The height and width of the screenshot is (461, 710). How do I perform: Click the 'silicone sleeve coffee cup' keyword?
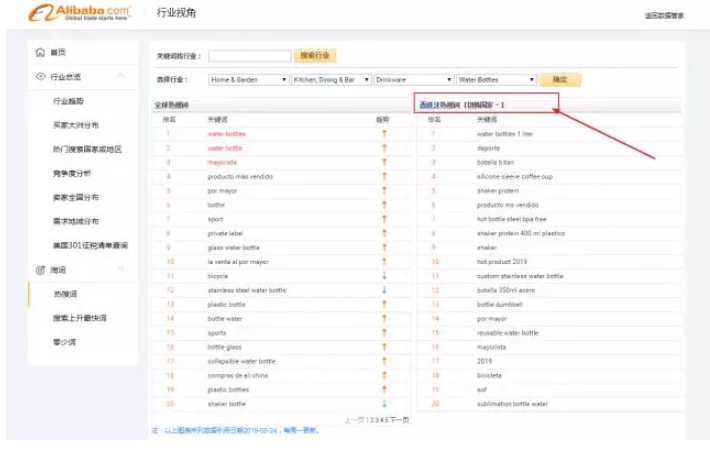[x=515, y=177]
